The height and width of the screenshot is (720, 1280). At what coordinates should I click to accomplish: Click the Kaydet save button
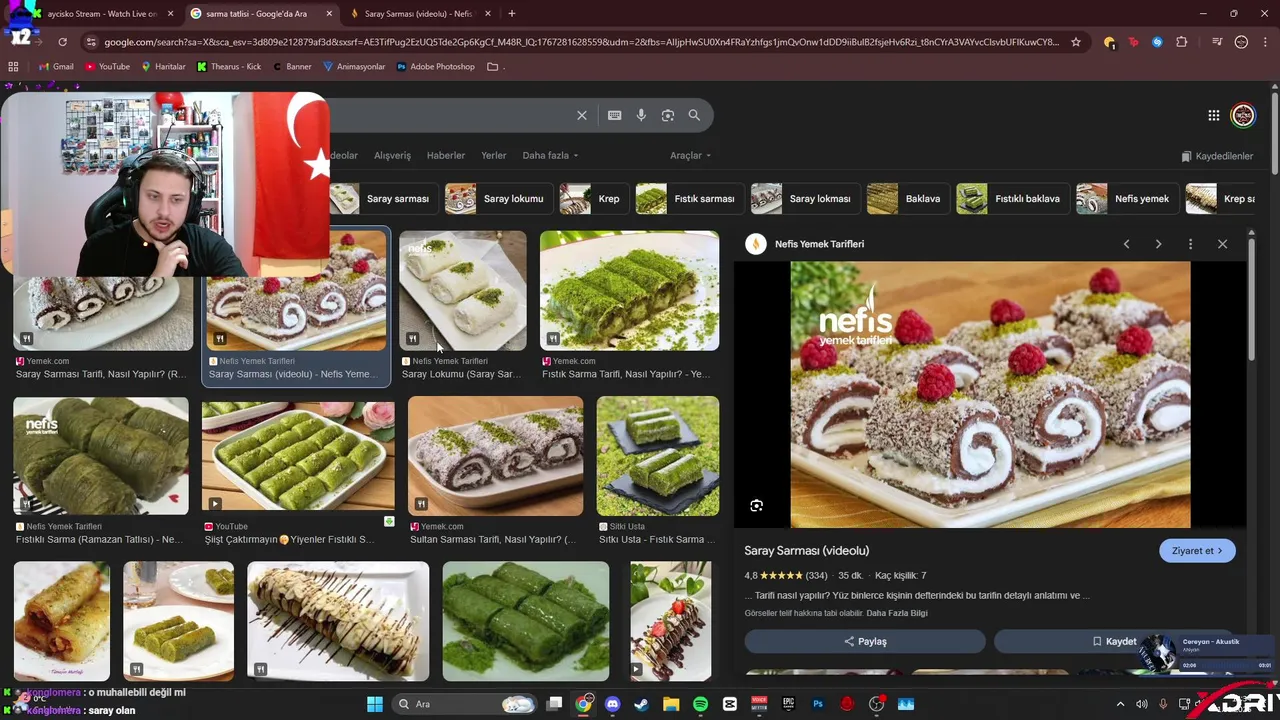[x=1114, y=642]
